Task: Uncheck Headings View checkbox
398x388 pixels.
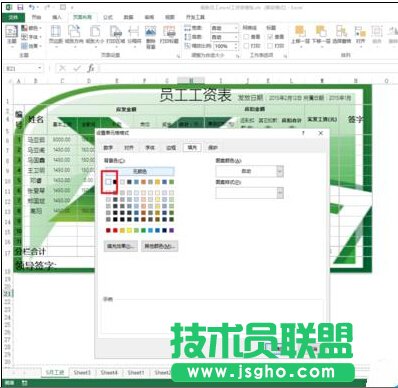Action: pyautogui.click(x=270, y=37)
